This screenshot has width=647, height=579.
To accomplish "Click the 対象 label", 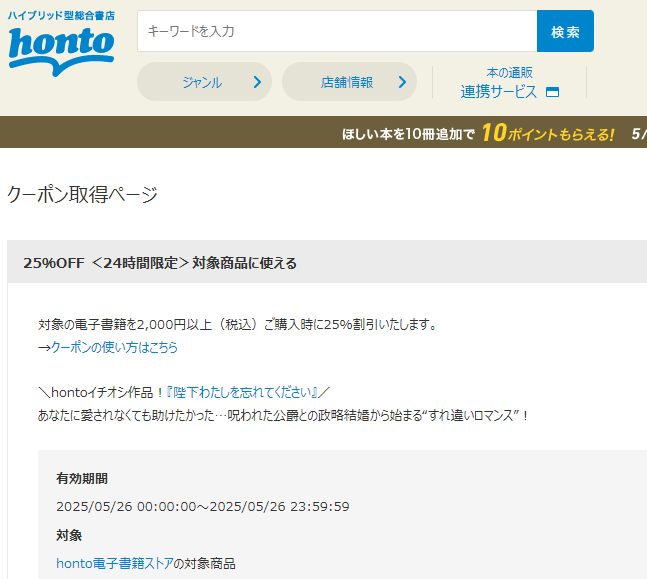I will click(69, 535).
